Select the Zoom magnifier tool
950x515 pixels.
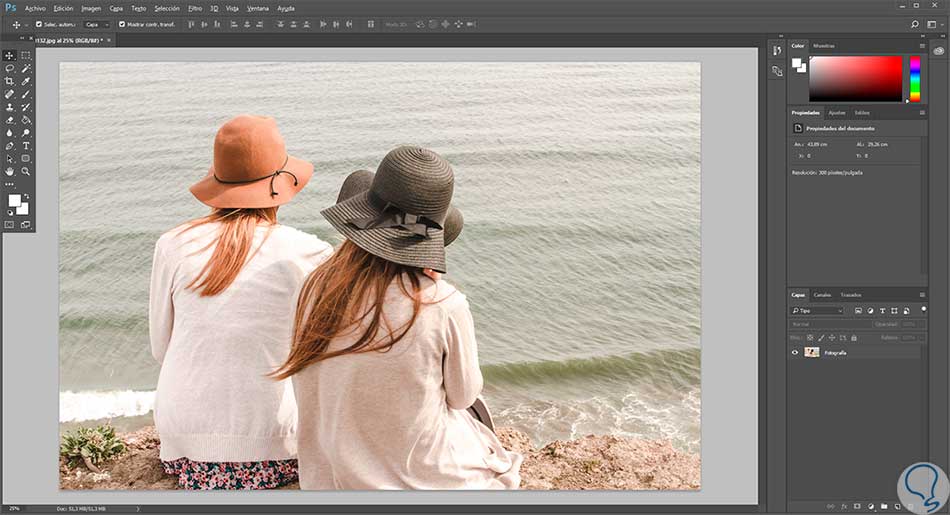26,171
